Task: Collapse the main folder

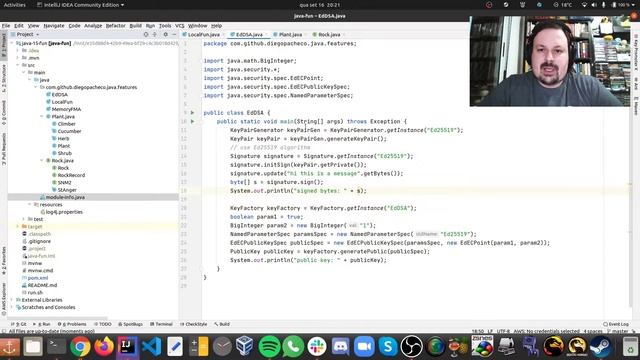Action: point(24,73)
